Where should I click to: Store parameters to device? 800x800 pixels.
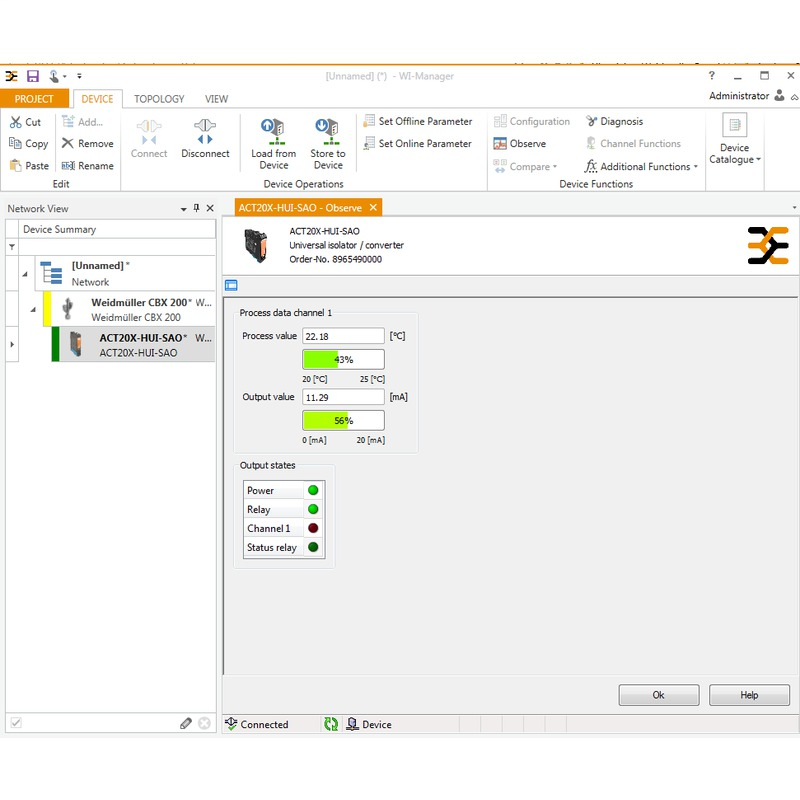click(328, 144)
